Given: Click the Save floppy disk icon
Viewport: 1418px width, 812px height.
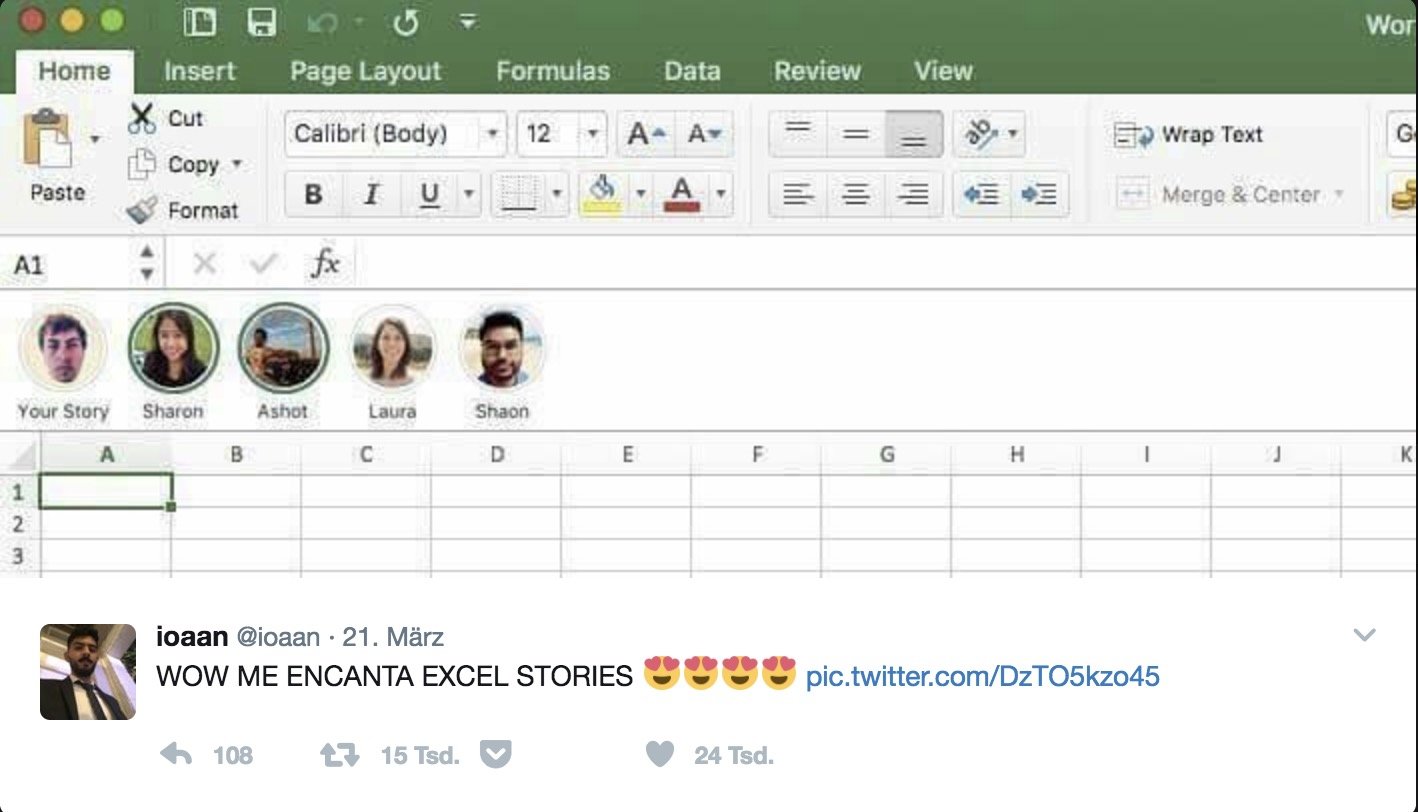Looking at the screenshot, I should coord(262,23).
